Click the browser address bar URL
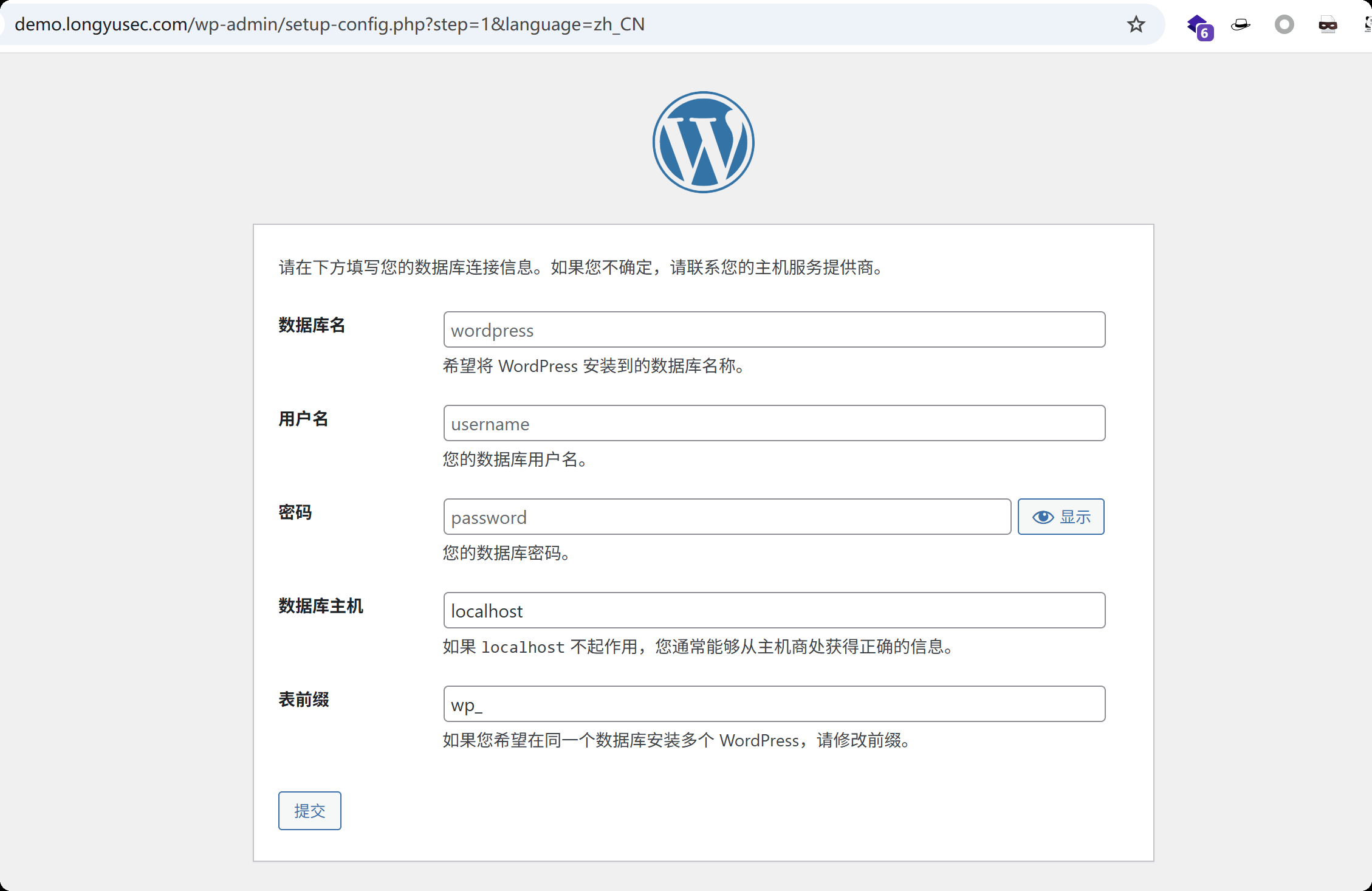Image resolution: width=1372 pixels, height=891 pixels. pos(329,25)
